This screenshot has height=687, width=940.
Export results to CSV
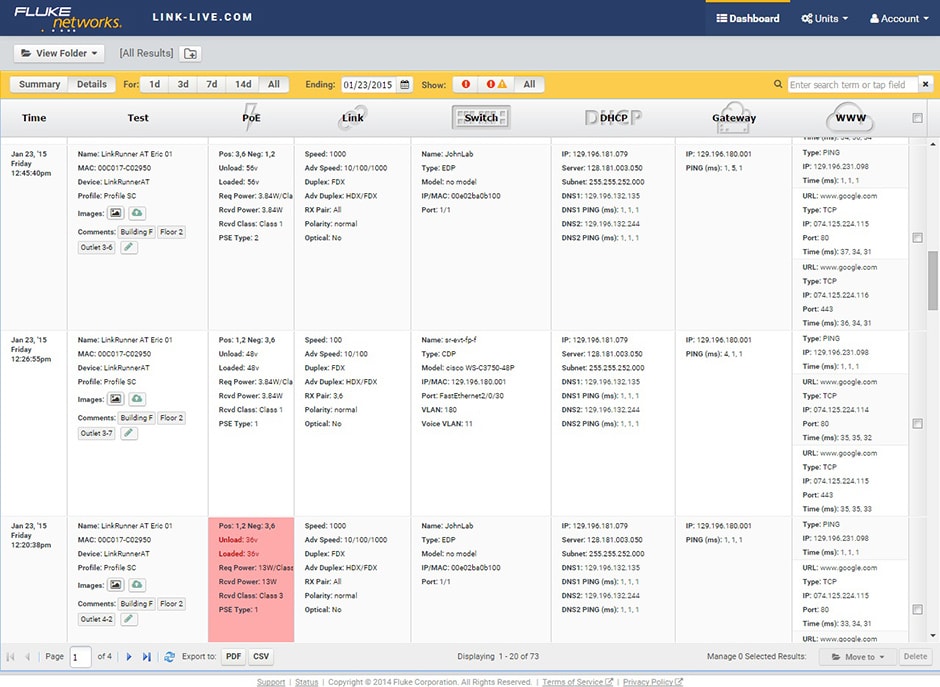coord(260,657)
